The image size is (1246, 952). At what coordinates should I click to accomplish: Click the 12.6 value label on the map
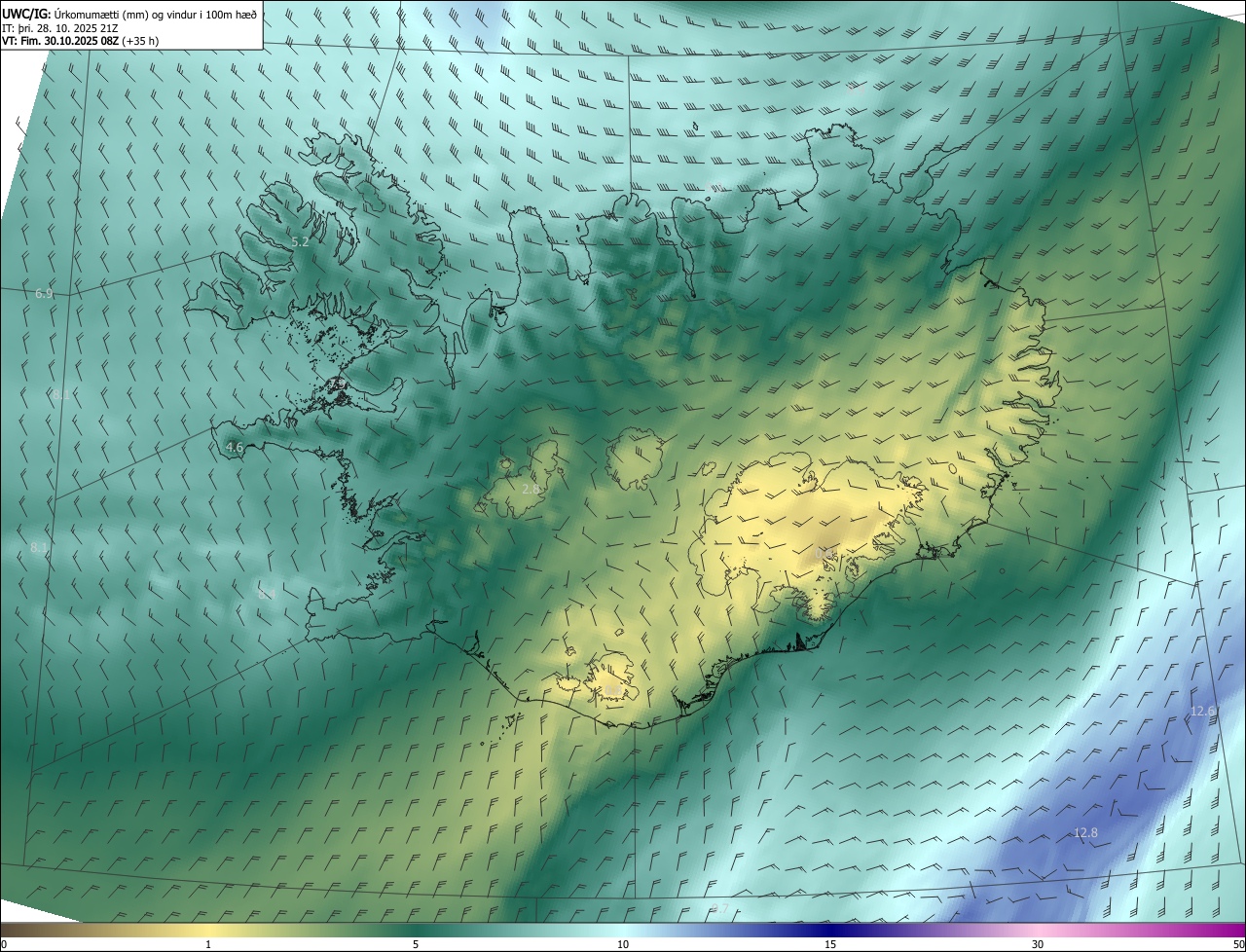click(x=1202, y=712)
